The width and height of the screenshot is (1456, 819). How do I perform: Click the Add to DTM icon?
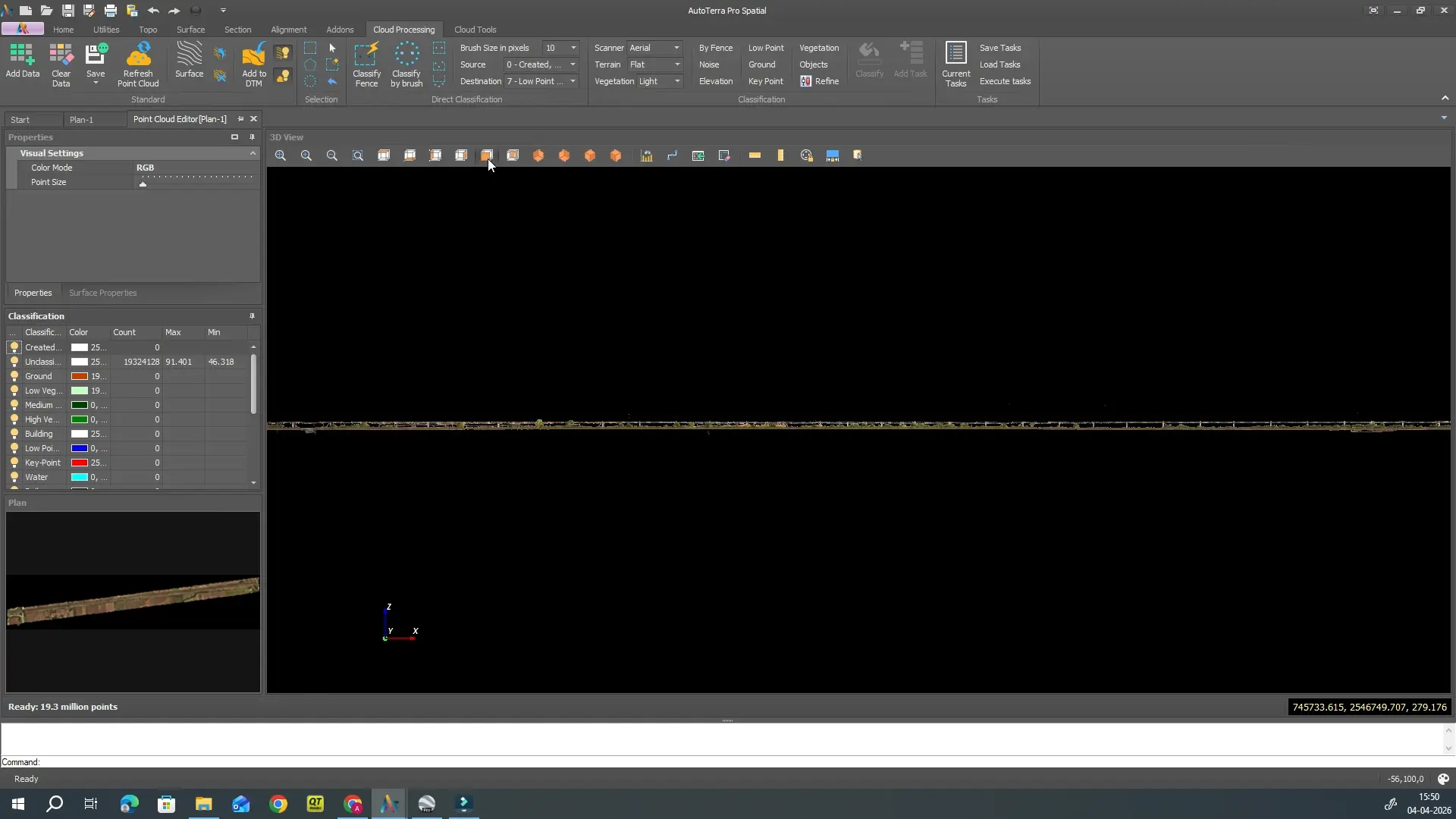point(254,65)
